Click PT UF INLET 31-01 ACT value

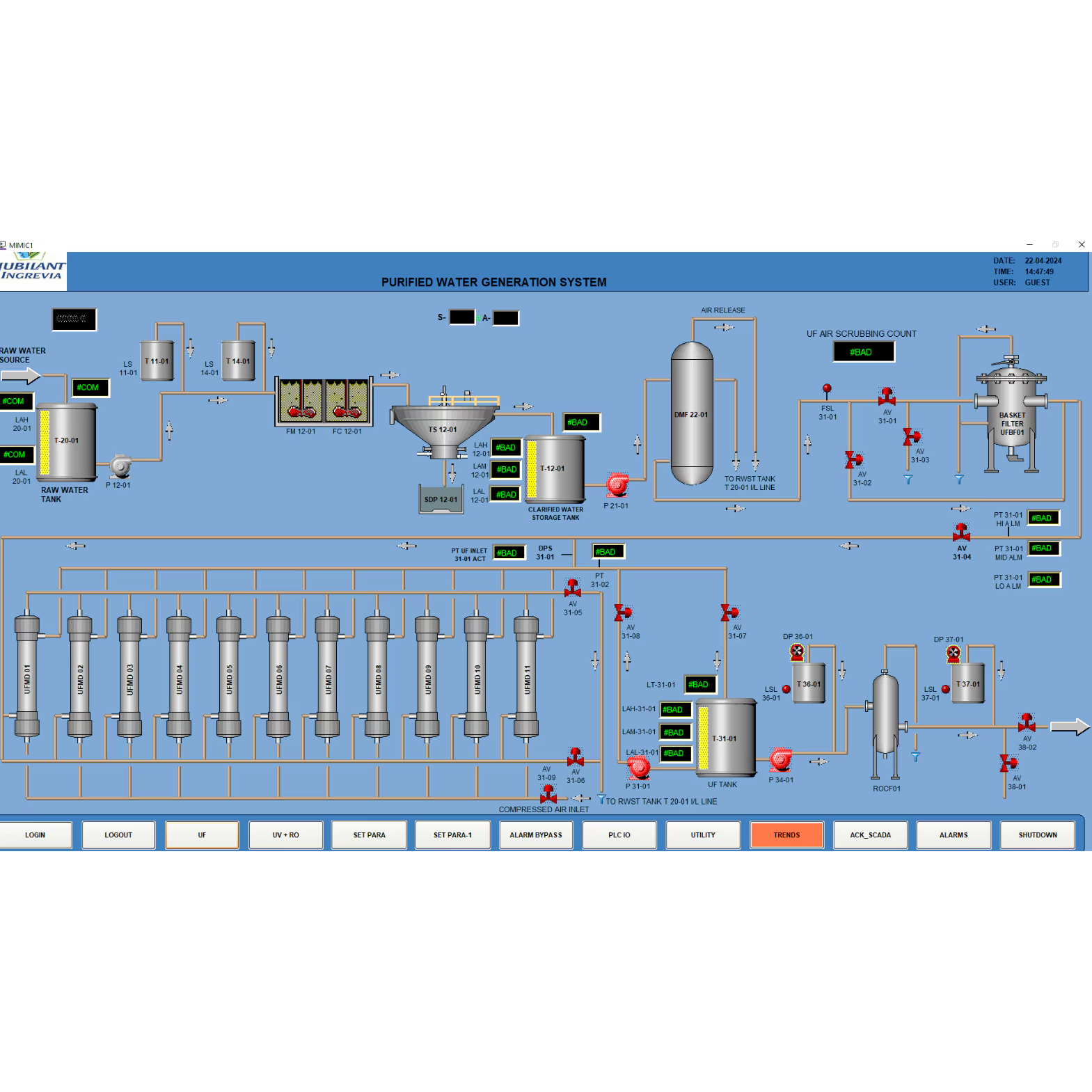pyautogui.click(x=509, y=553)
